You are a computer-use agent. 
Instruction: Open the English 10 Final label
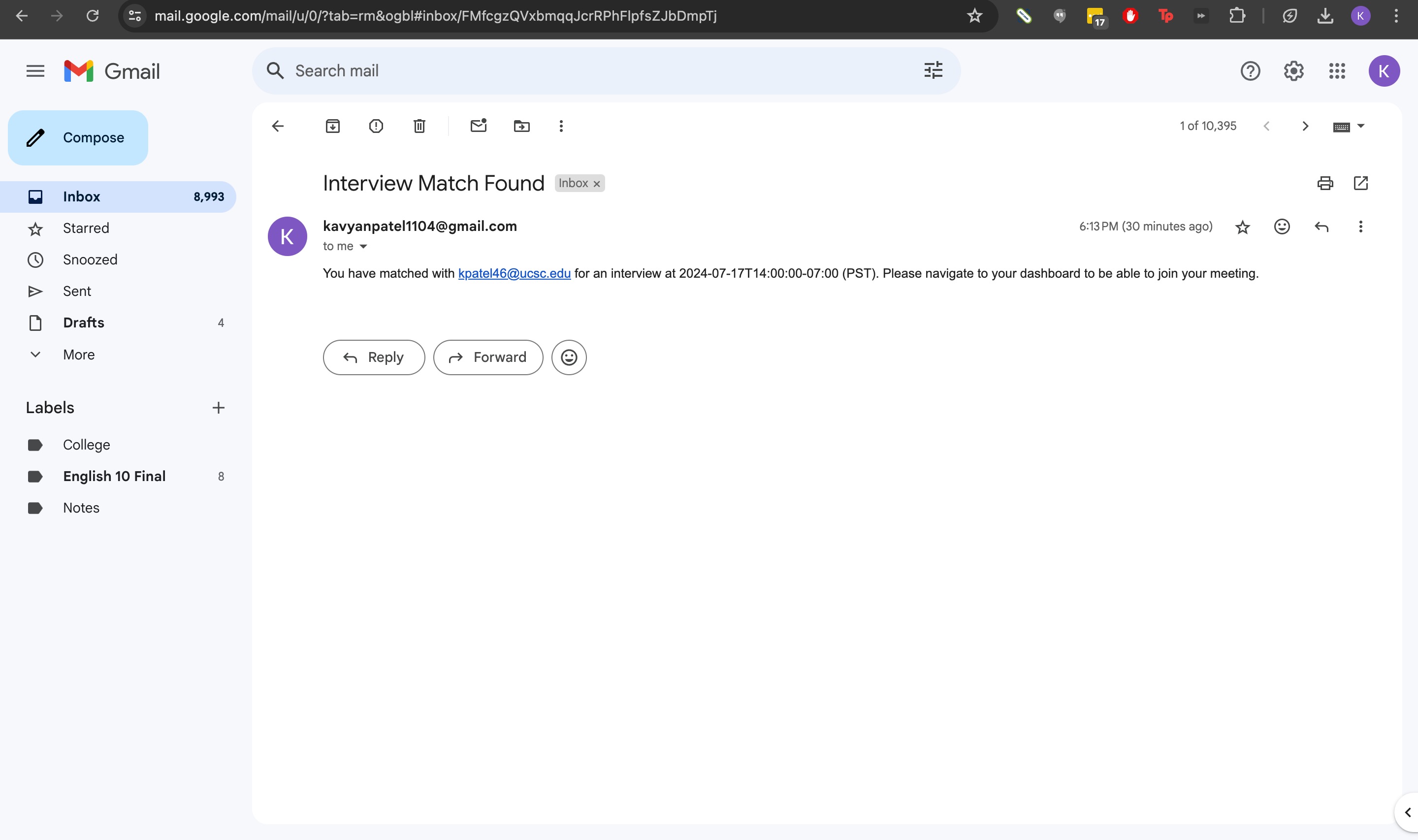coord(114,476)
